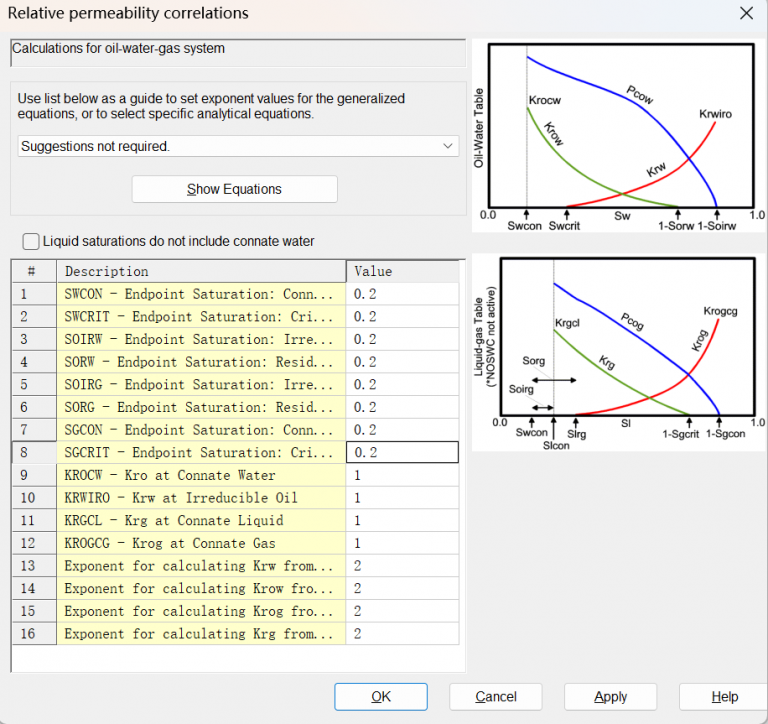
Task: Click the Description column header
Action: 200,271
